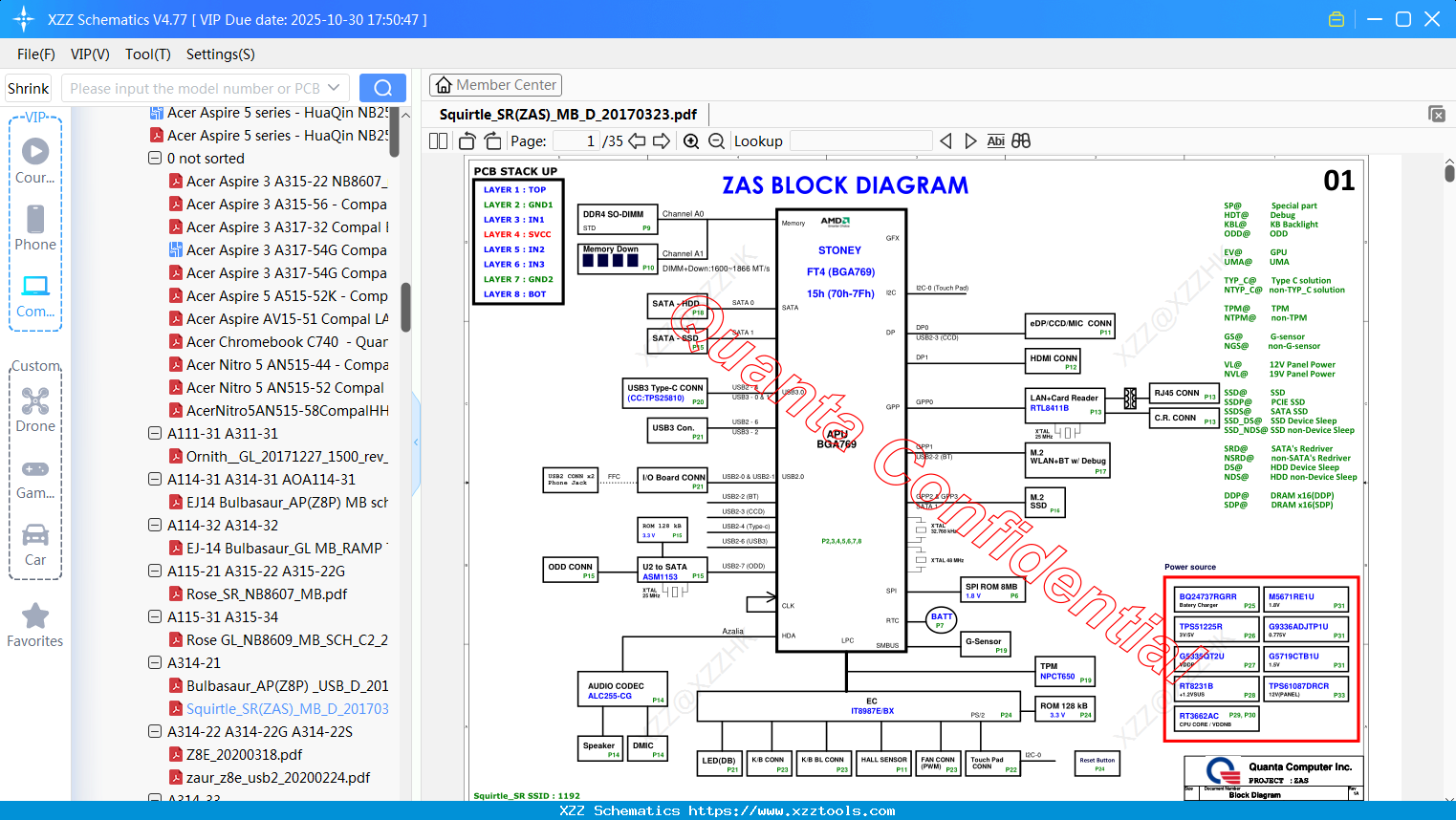Open 'Acer Nitro 5 AN515-52 Compal' file
The height and width of the screenshot is (820, 1456).
[277, 388]
